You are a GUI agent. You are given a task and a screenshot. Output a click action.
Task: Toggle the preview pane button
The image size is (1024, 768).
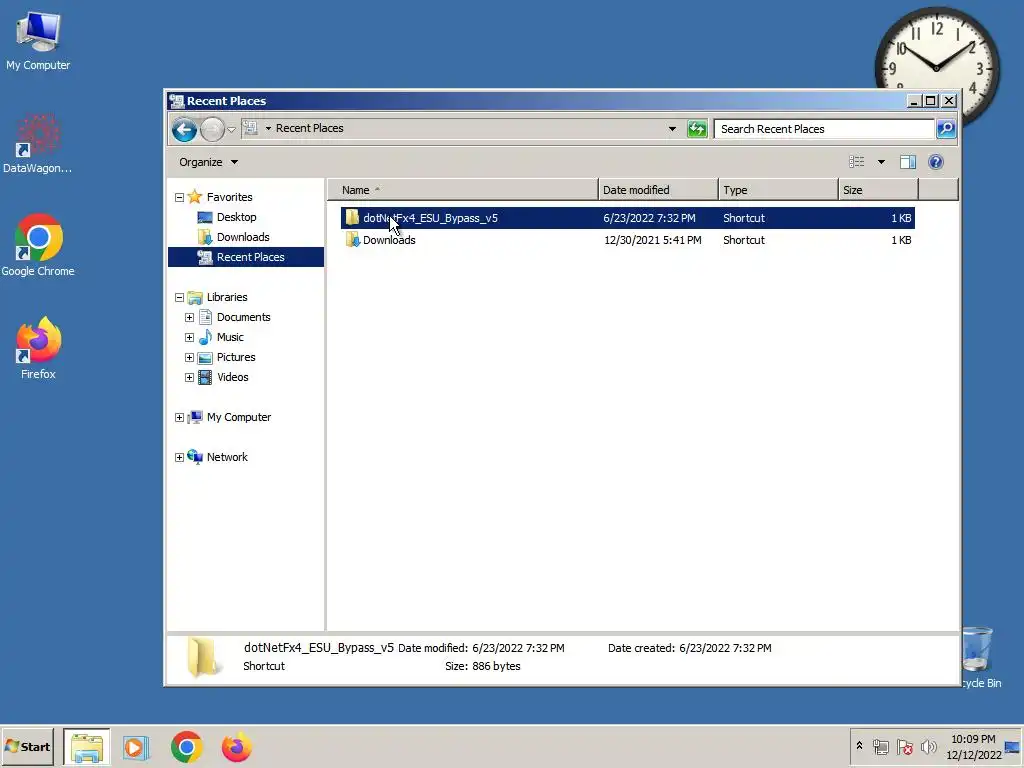[908, 162]
